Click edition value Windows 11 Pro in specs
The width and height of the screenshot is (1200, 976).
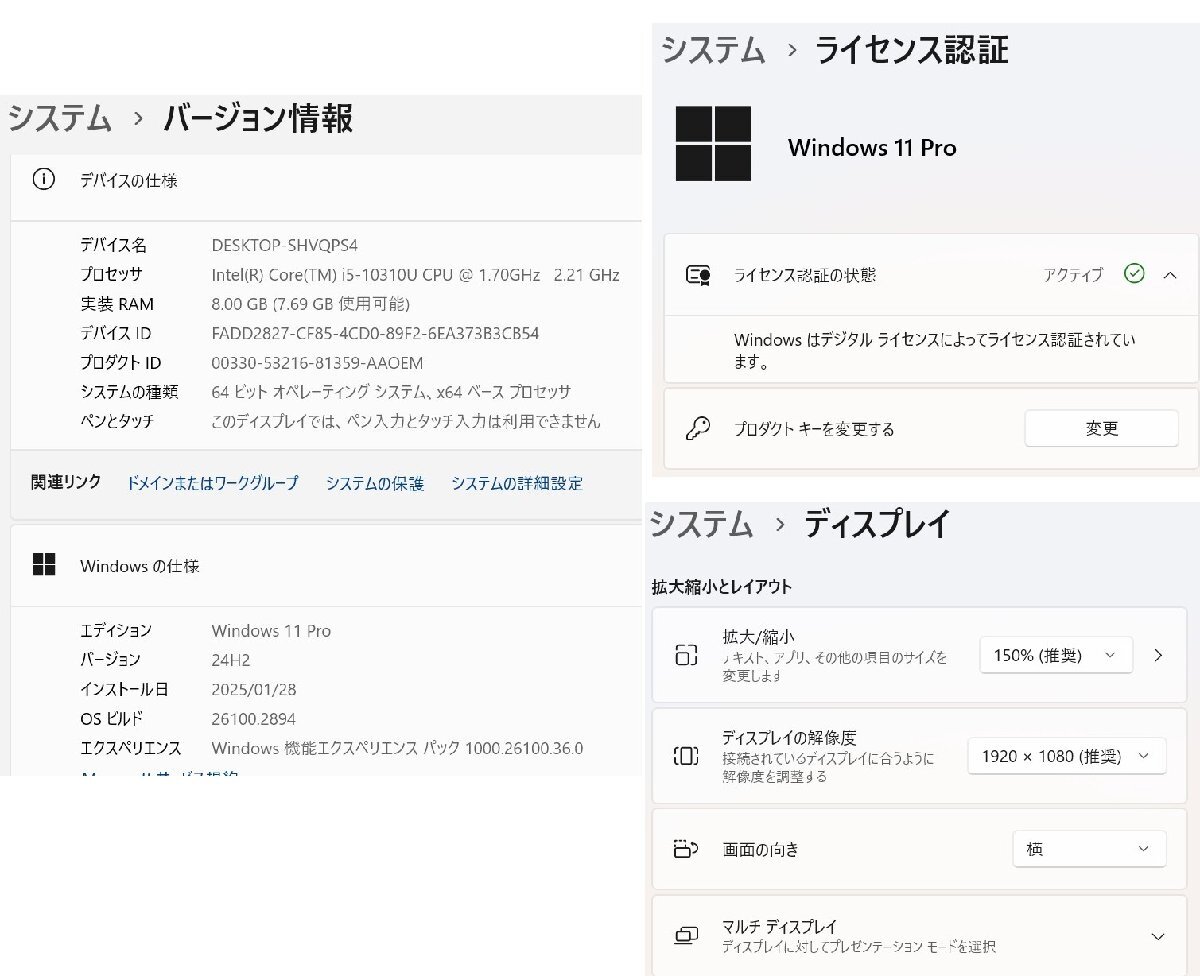(x=271, y=631)
